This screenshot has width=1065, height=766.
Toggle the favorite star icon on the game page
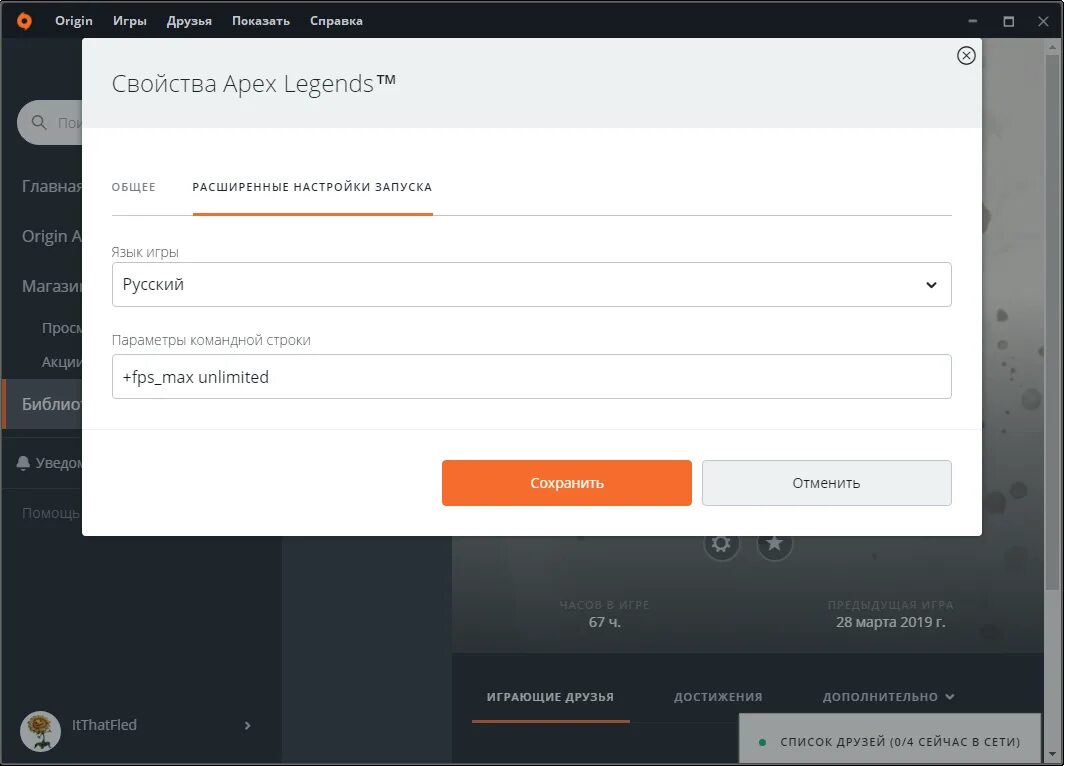pyautogui.click(x=774, y=544)
